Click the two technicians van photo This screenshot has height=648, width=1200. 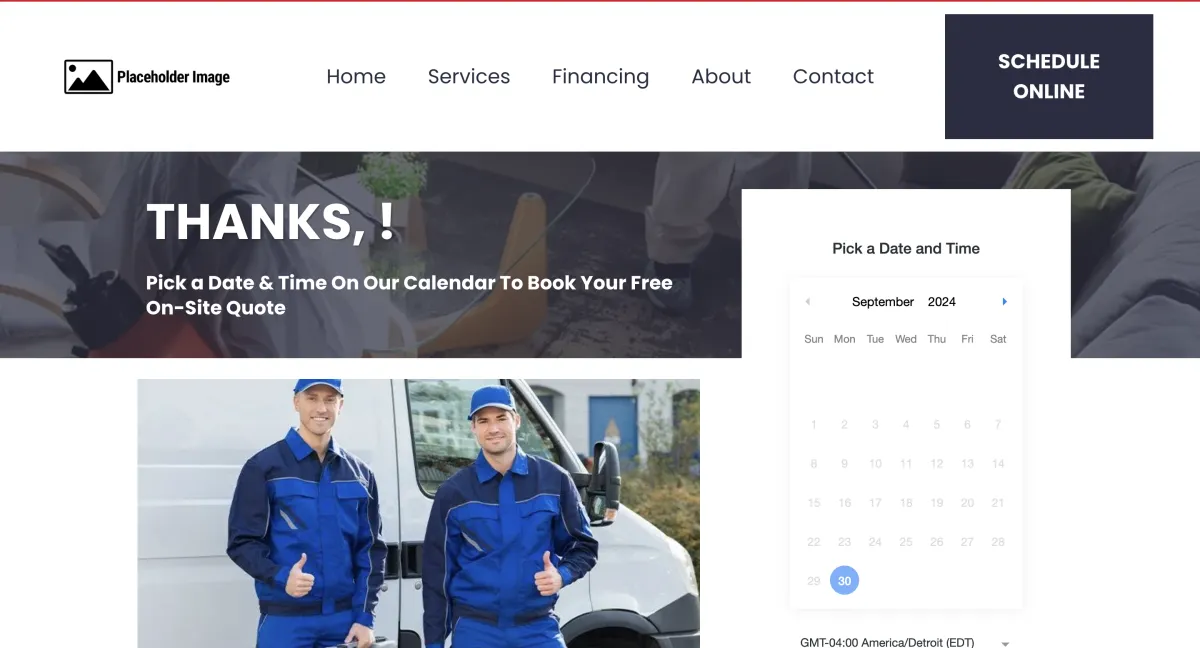[x=419, y=513]
